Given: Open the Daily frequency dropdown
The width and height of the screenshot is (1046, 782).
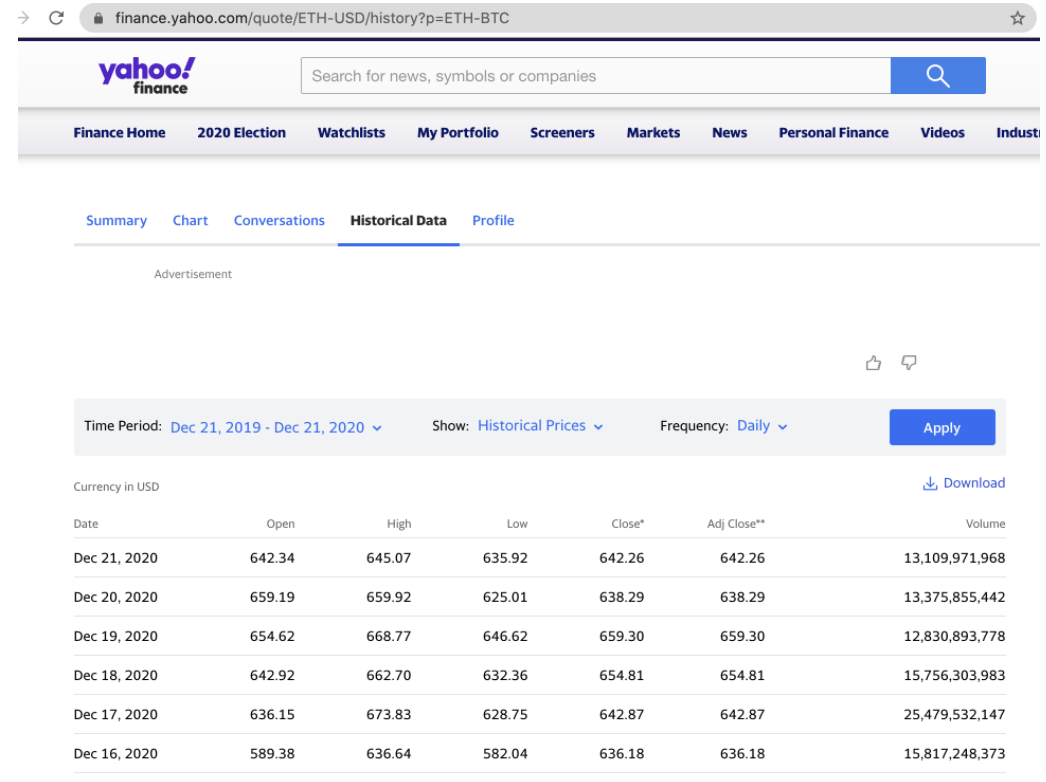Looking at the screenshot, I should 762,426.
